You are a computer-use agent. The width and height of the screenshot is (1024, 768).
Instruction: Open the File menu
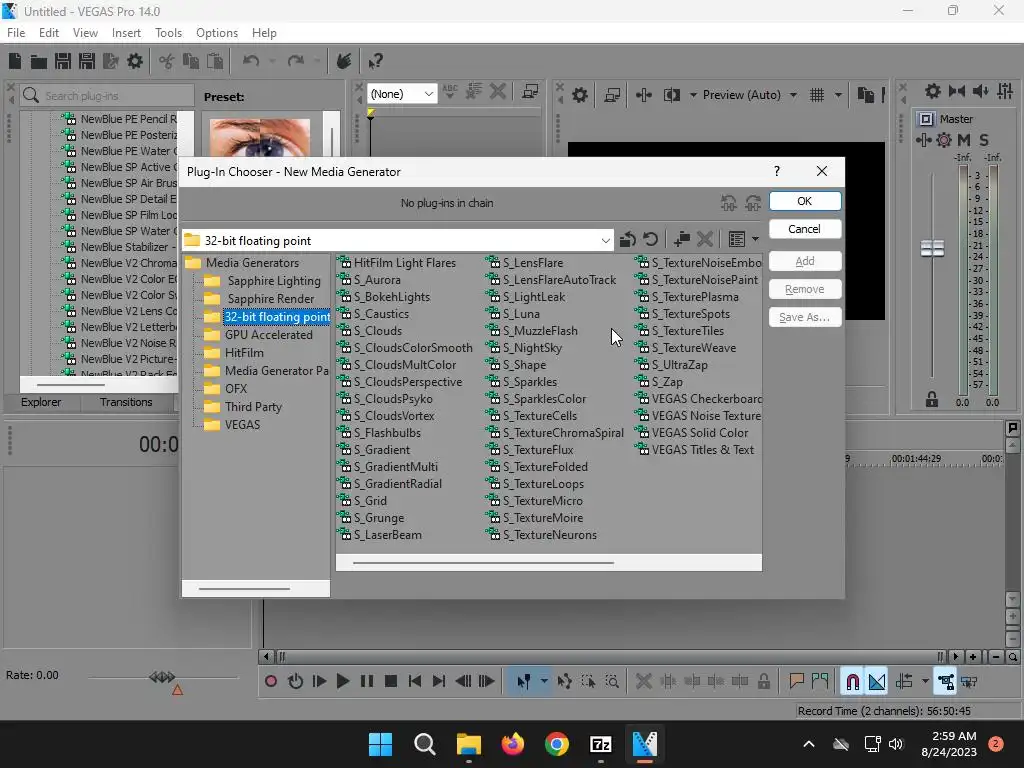point(16,33)
